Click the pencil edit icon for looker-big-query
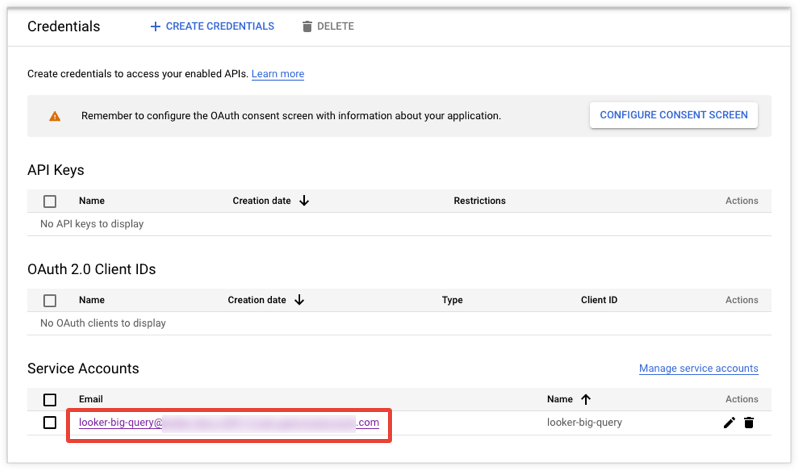The image size is (798, 470). click(729, 423)
